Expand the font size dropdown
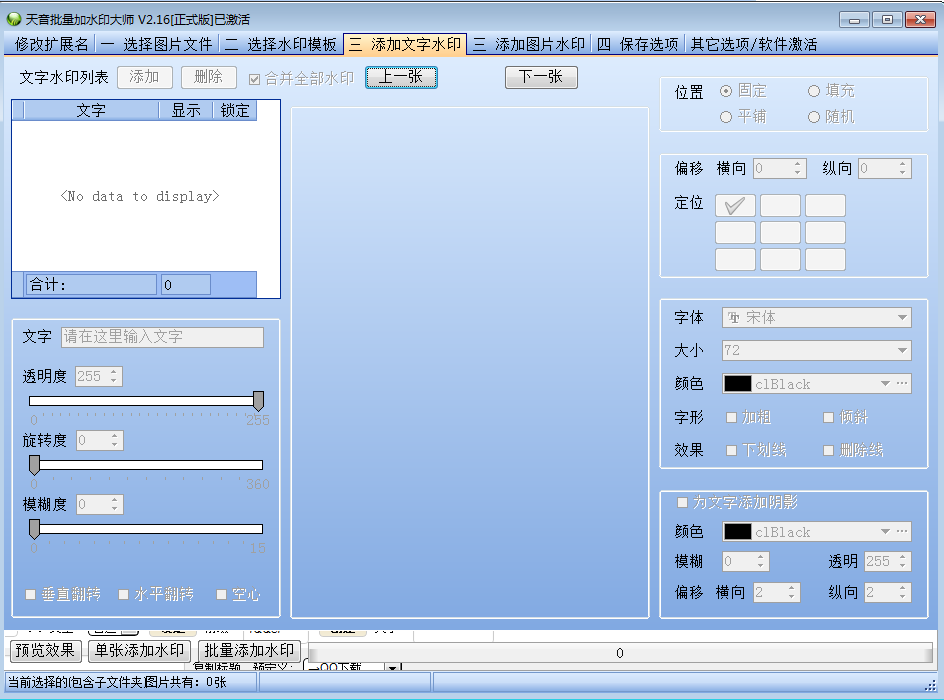Image resolution: width=944 pixels, height=700 pixels. (903, 351)
